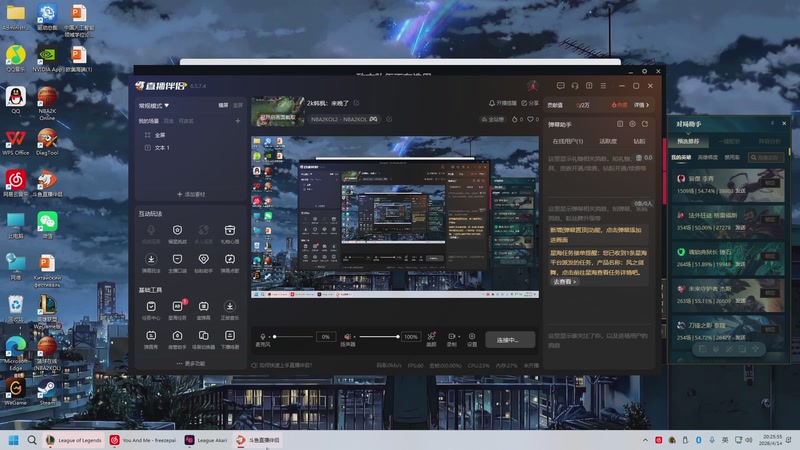Open the 全站榜 ranking
Image resolution: width=800 pixels, height=450 pixels.
[493, 119]
